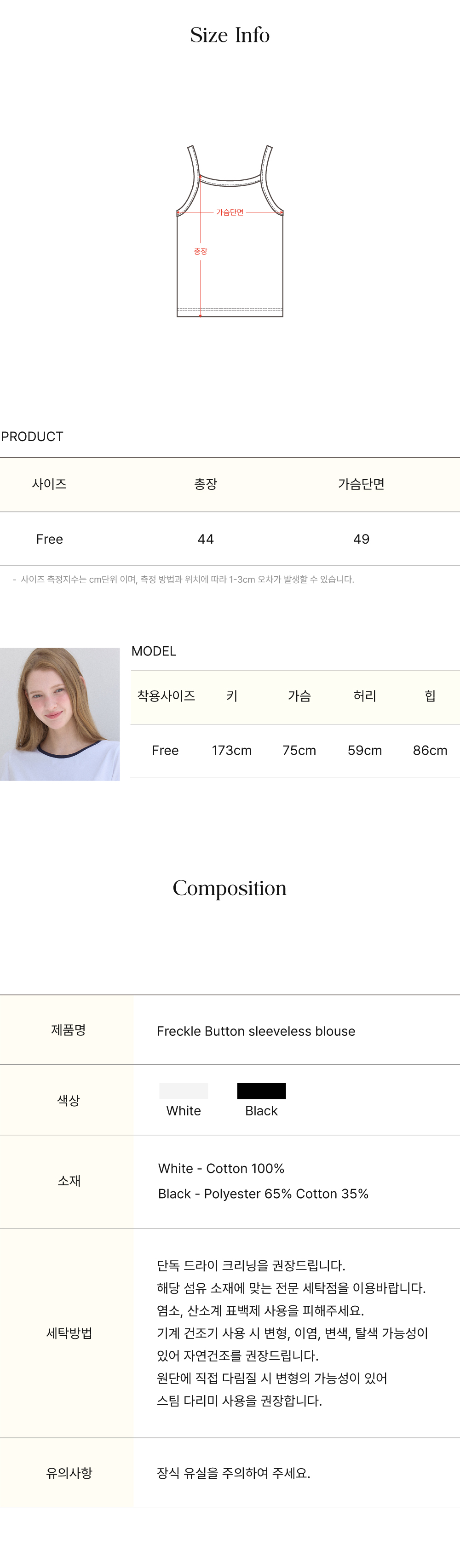The height and width of the screenshot is (1568, 460).
Task: Click the chest width value 49
Action: pyautogui.click(x=361, y=539)
